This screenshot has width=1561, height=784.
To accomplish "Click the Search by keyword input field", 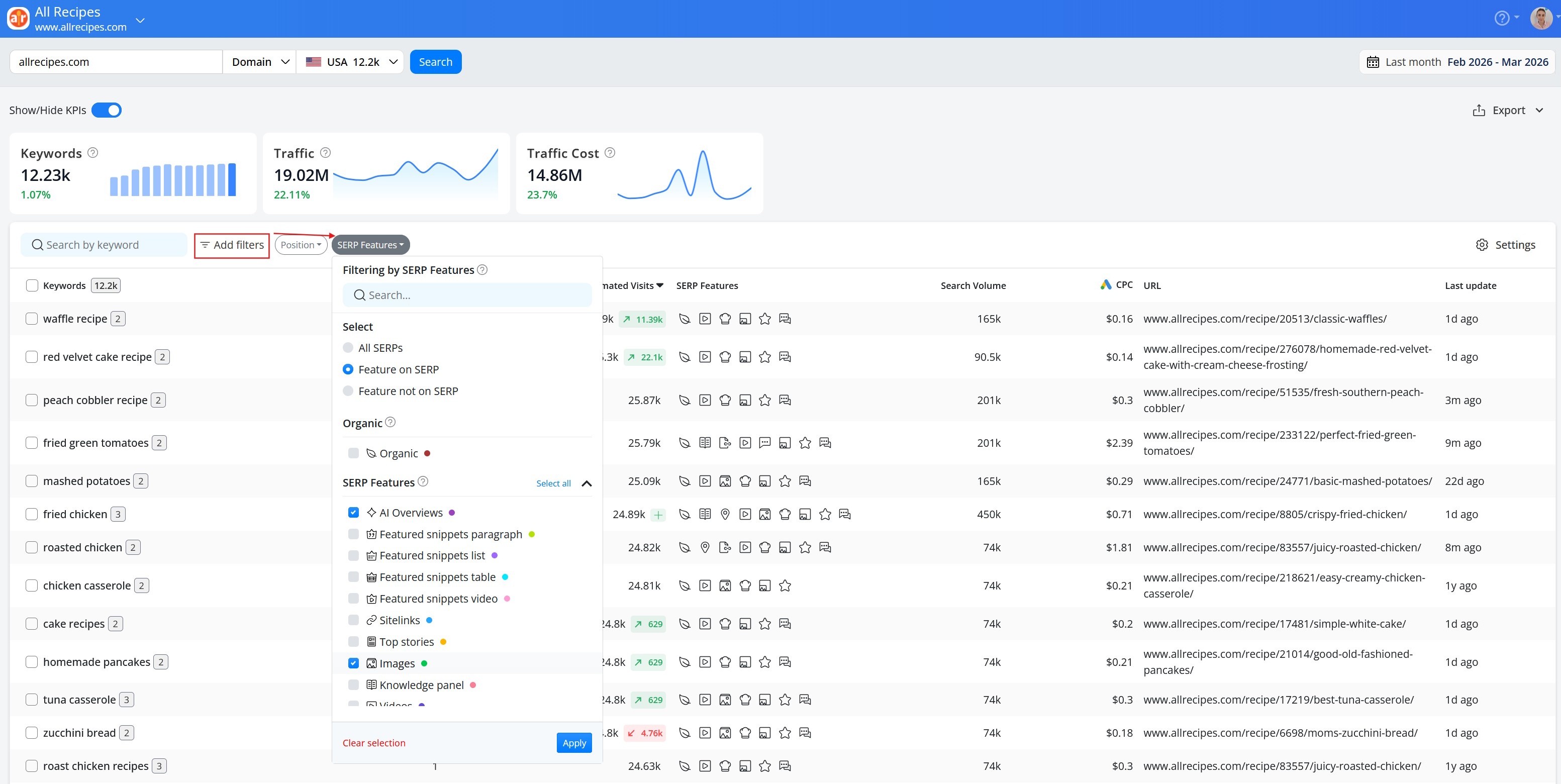I will click(104, 245).
